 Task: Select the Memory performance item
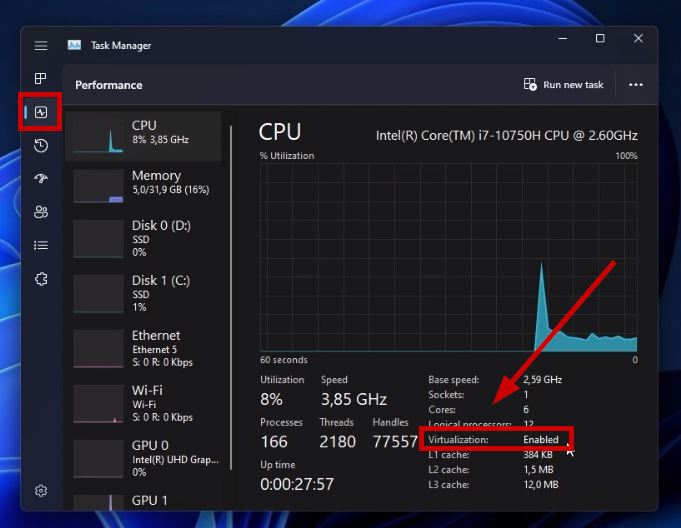pos(143,187)
